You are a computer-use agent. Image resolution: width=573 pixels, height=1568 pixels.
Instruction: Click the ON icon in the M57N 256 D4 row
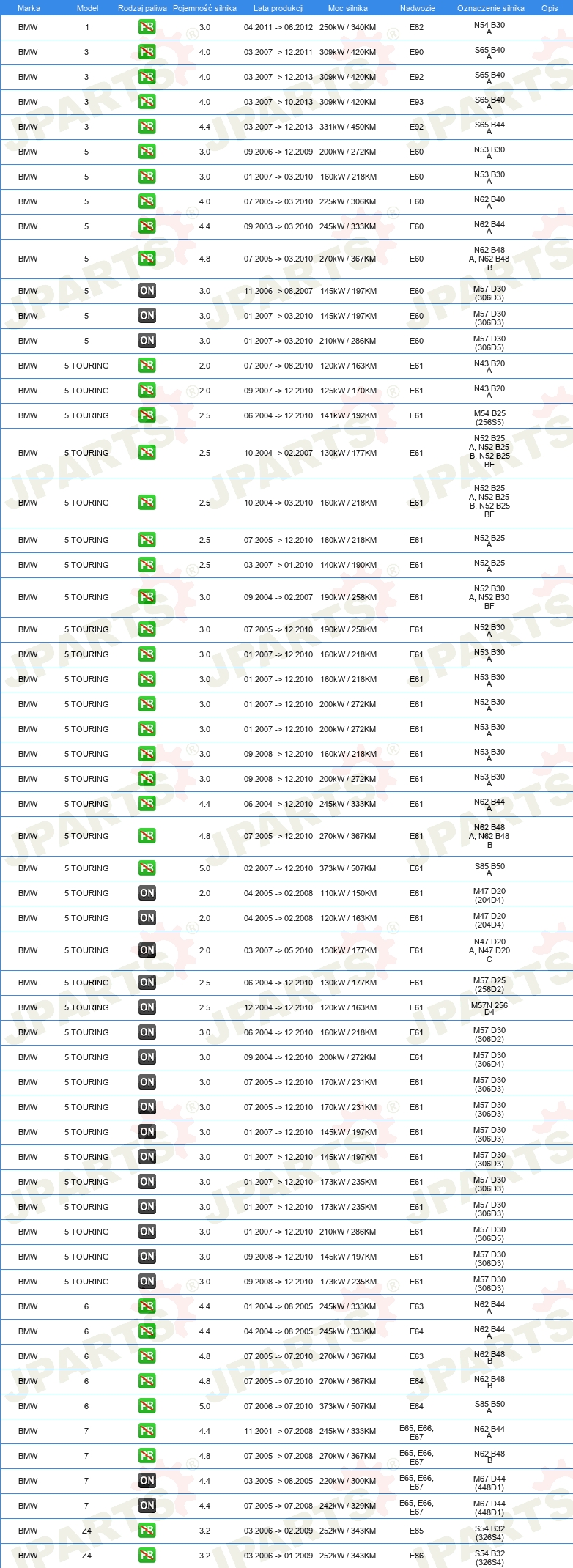coord(147,1007)
